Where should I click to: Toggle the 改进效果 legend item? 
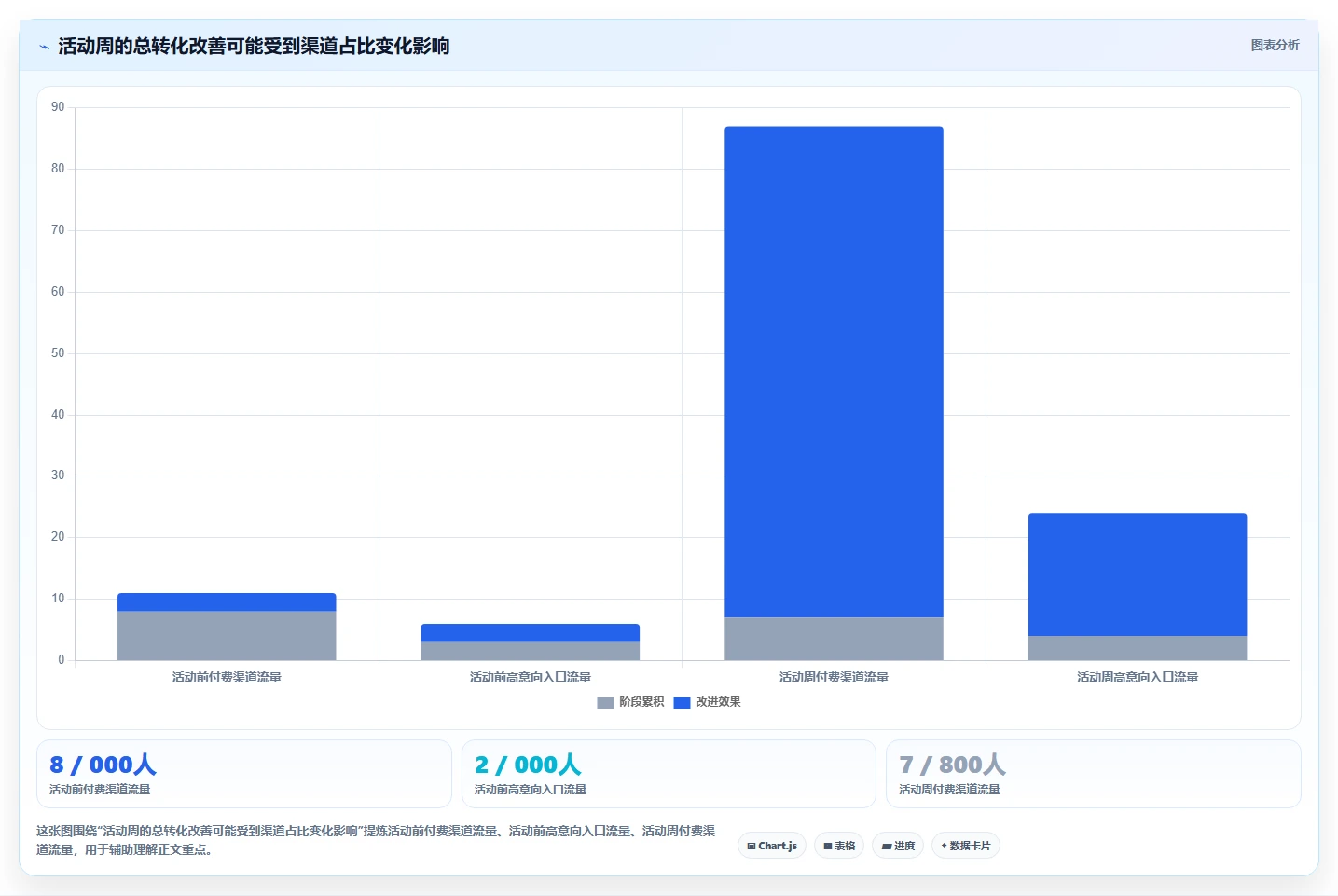coord(707,702)
